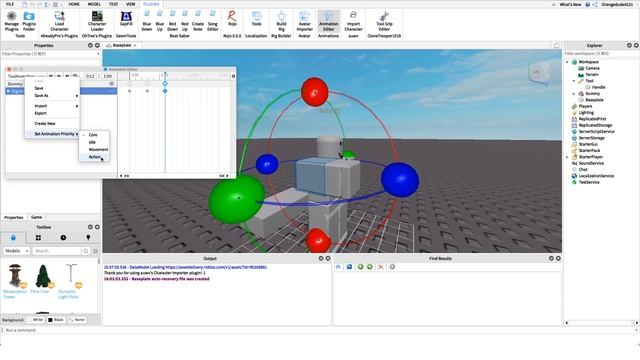Open the FILE menu
This screenshot has width=640, height=360.
click(10, 4)
